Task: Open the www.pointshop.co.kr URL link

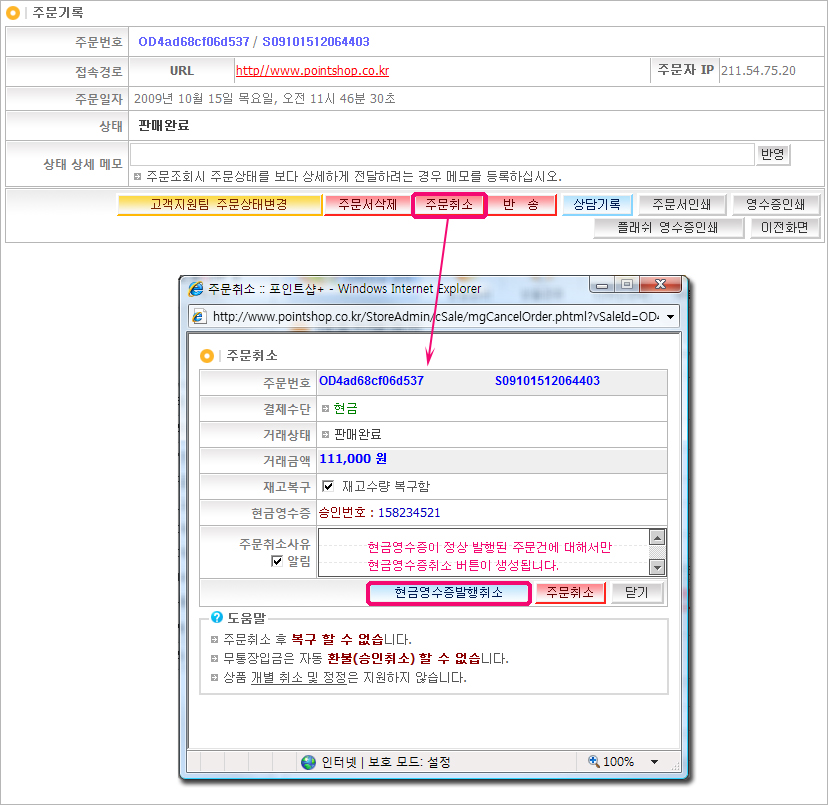Action: pos(312,71)
